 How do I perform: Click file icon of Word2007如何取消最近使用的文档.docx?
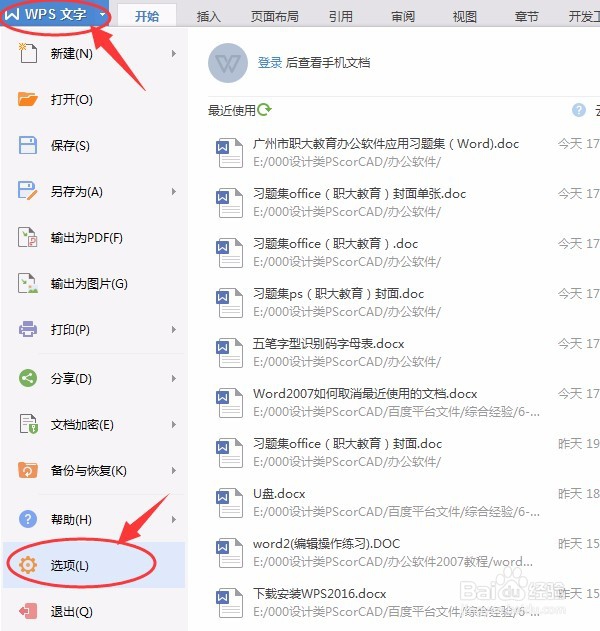pos(229,403)
